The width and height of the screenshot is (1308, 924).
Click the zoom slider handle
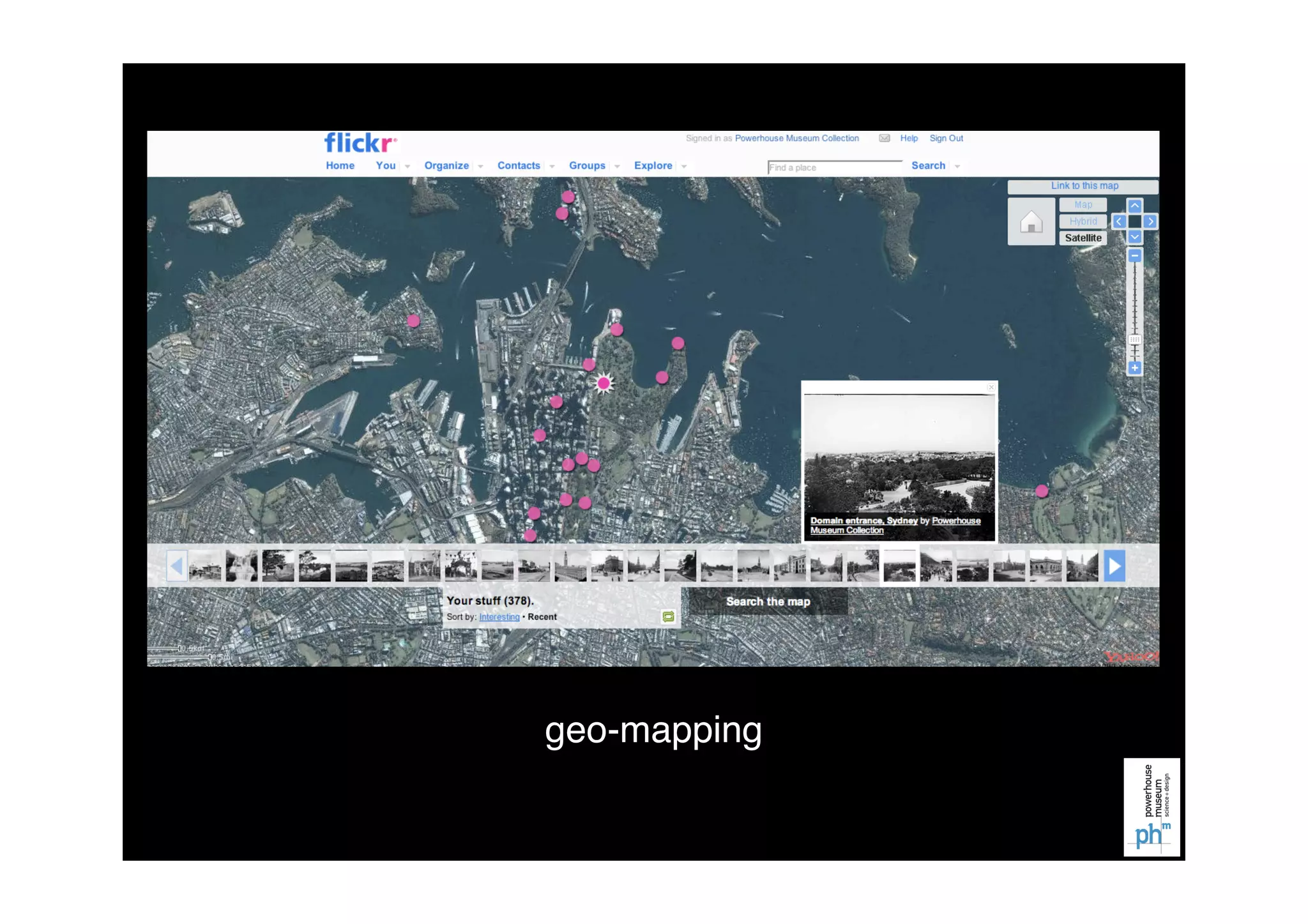click(1135, 339)
